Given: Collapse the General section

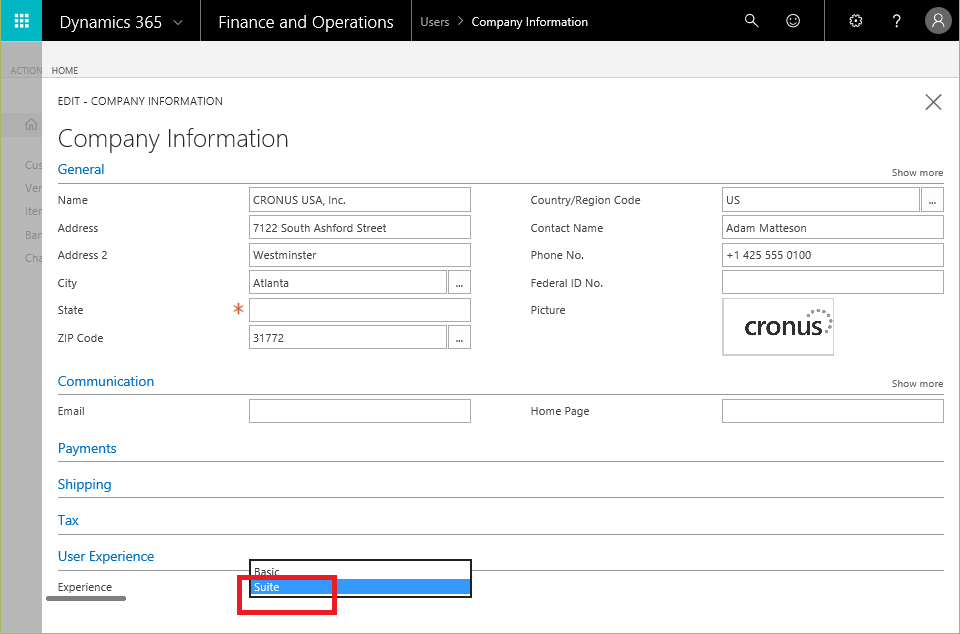Looking at the screenshot, I should [x=81, y=170].
